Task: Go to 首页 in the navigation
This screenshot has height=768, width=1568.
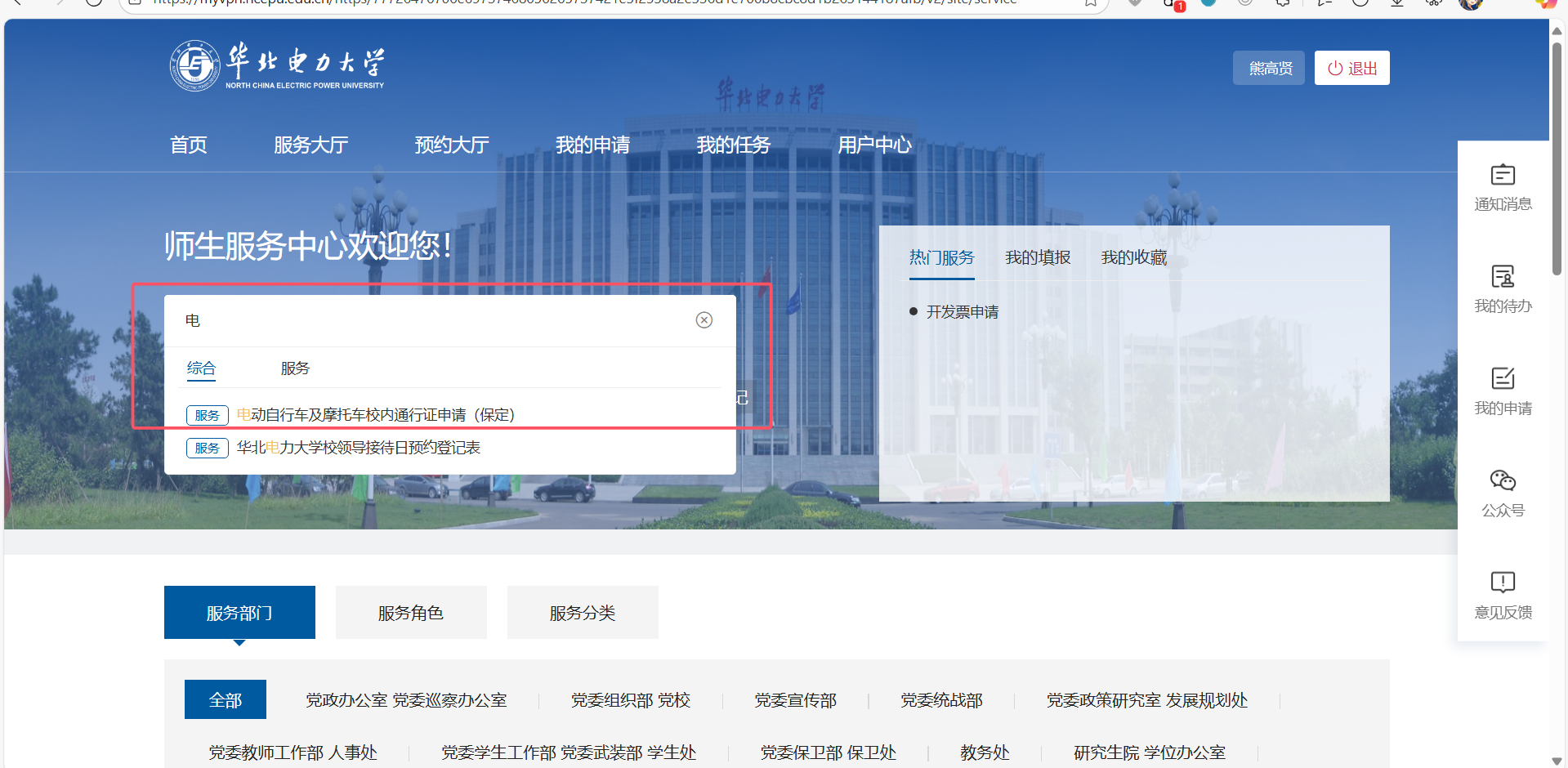Action: click(189, 145)
